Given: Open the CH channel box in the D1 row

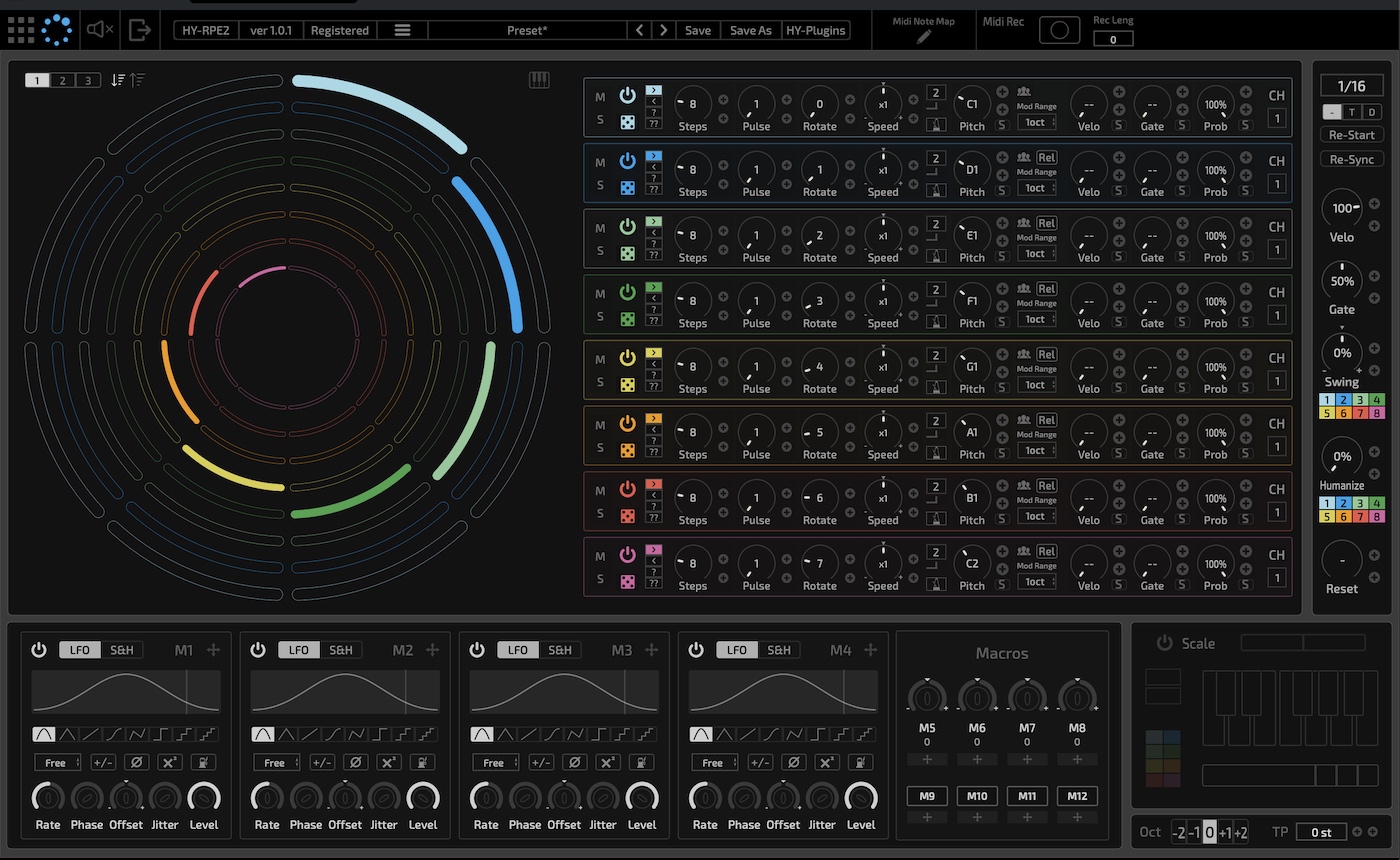Looking at the screenshot, I should tap(1277, 184).
